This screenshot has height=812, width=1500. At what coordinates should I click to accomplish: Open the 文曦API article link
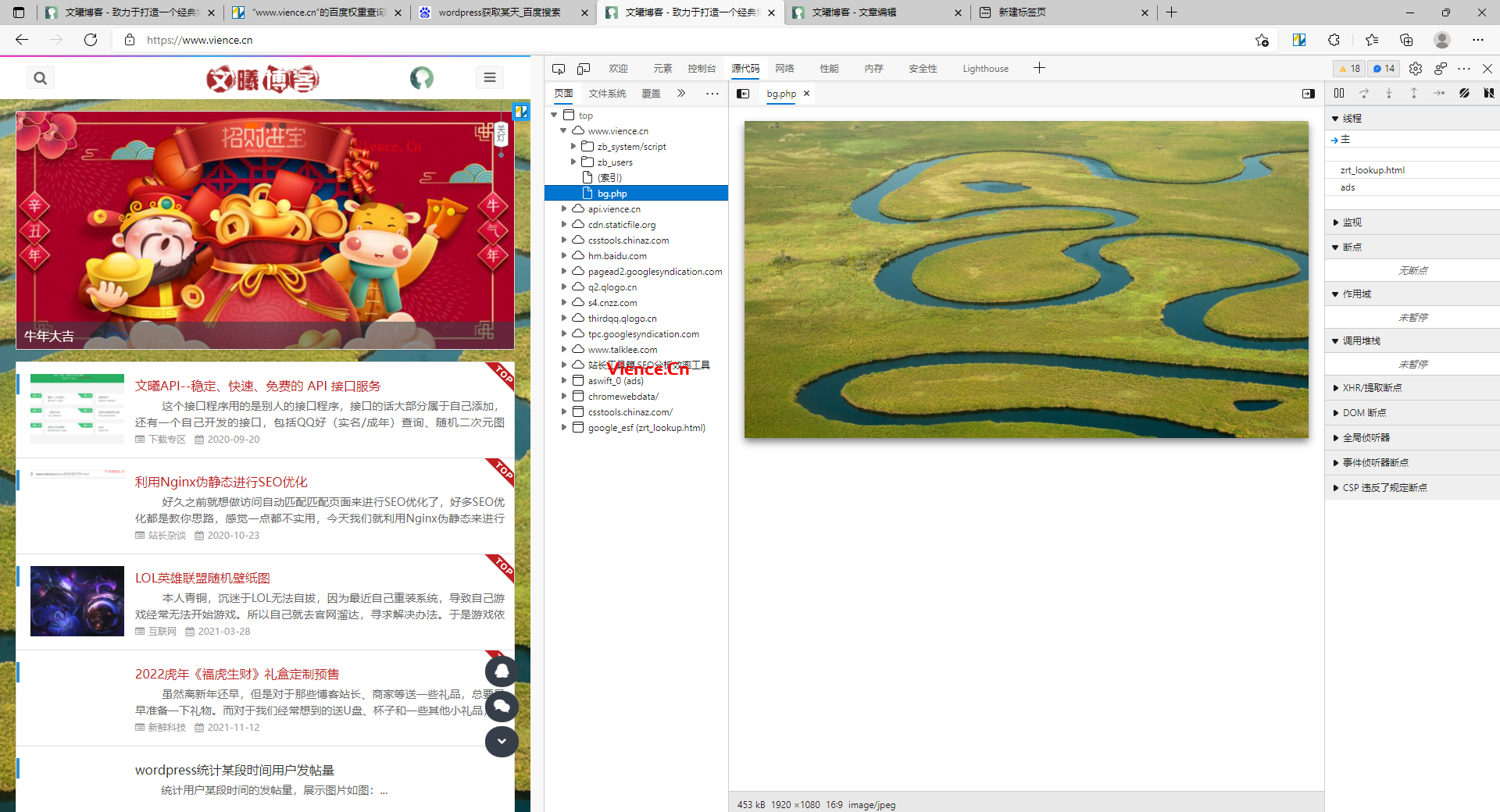(258, 386)
